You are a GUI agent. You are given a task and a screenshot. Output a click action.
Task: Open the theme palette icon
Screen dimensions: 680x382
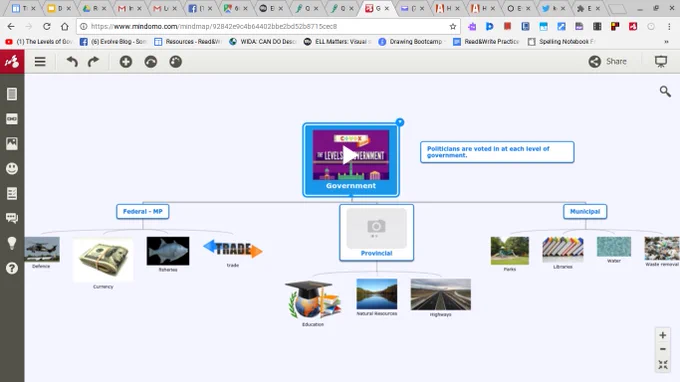coord(176,62)
